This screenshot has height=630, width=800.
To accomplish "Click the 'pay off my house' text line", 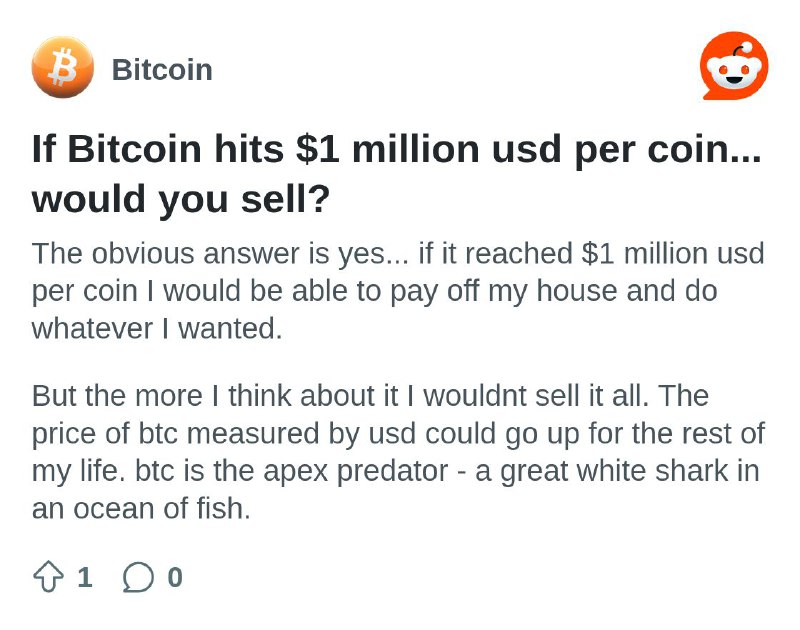I will click(x=374, y=291).
